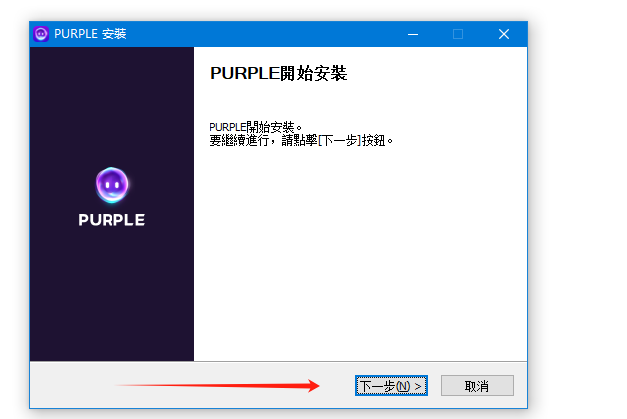Click the text 要繼續進行，請點擊[下一步]按鈕。
The width and height of the screenshot is (627, 419).
pyautogui.click(x=301, y=141)
